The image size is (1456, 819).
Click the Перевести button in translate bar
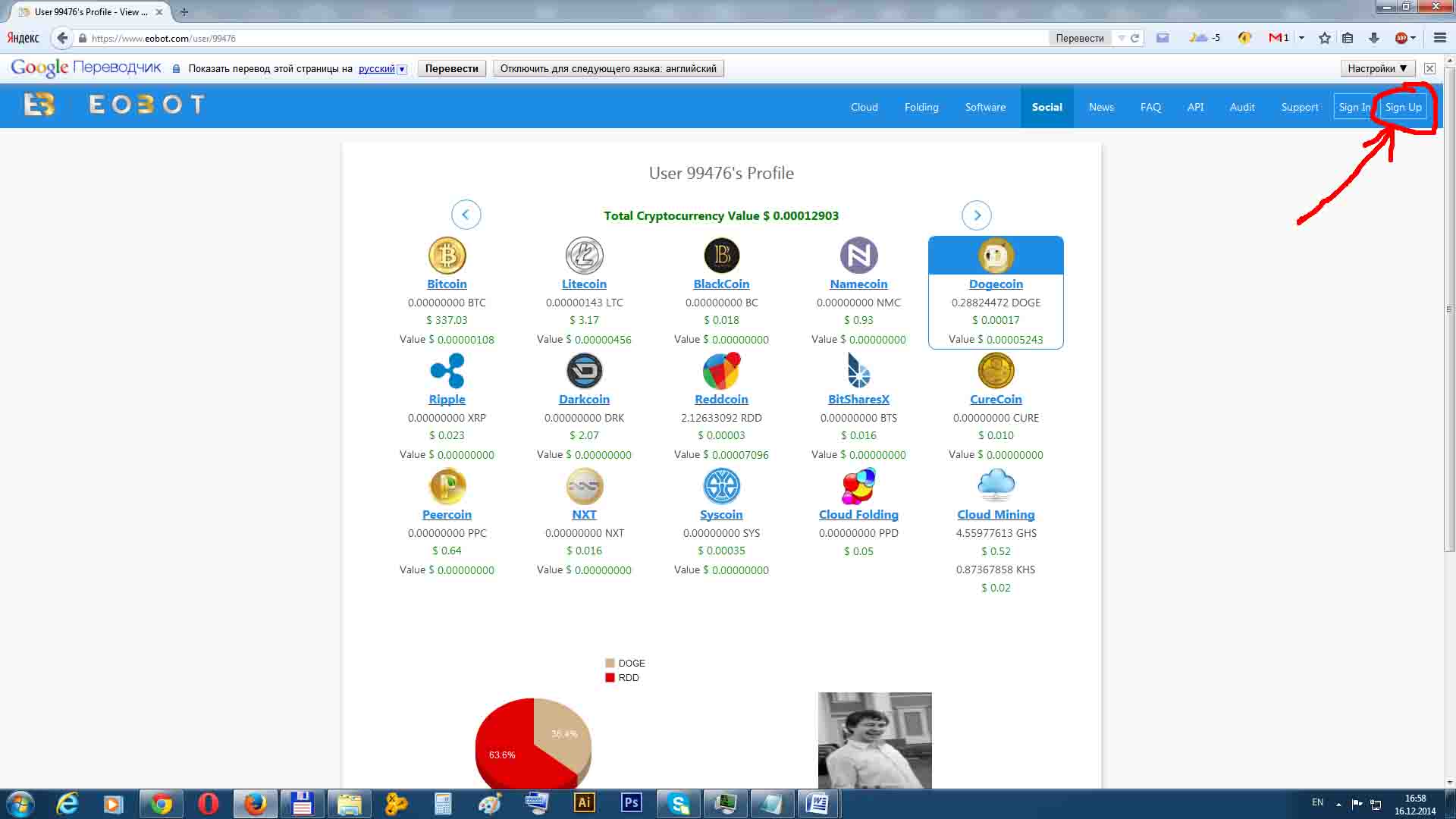pyautogui.click(x=451, y=68)
